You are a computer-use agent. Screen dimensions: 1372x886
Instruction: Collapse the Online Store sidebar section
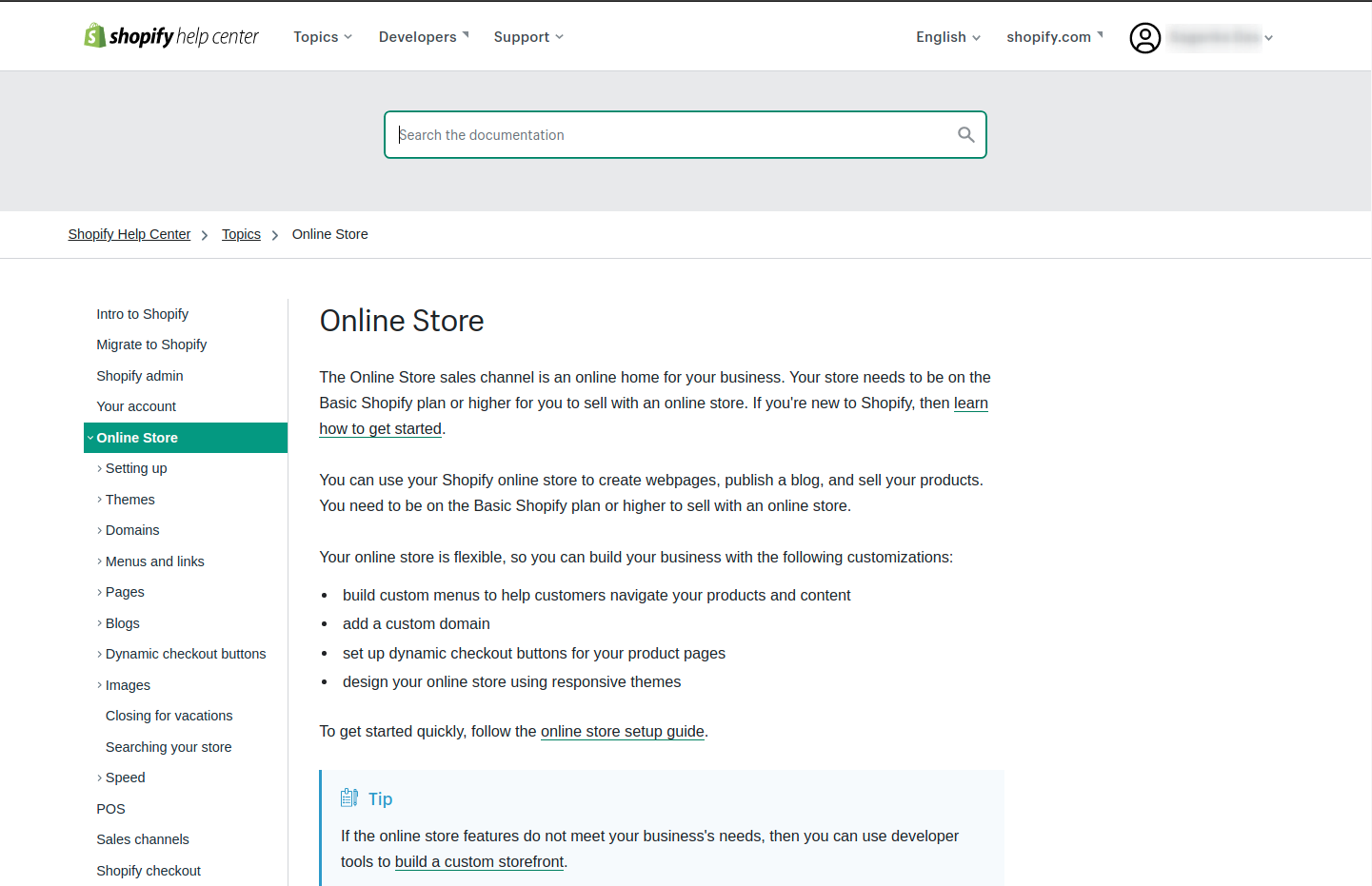pos(137,438)
